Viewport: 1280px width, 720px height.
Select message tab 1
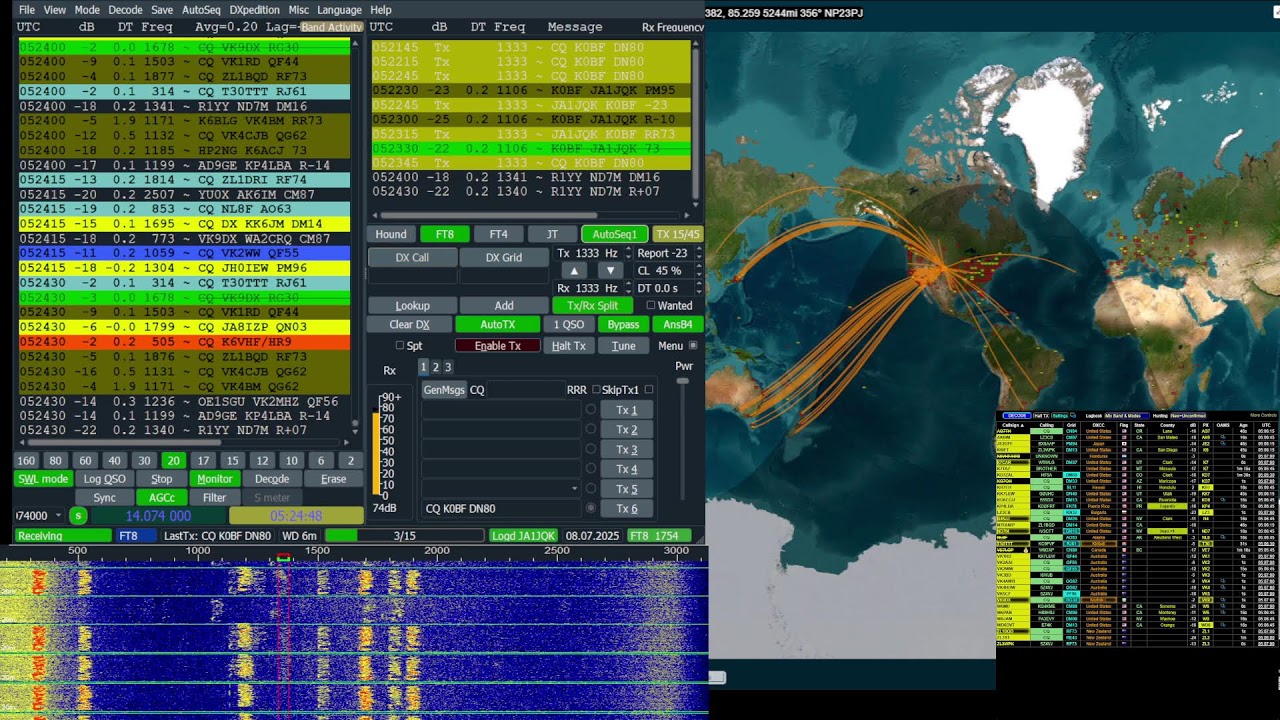[423, 368]
